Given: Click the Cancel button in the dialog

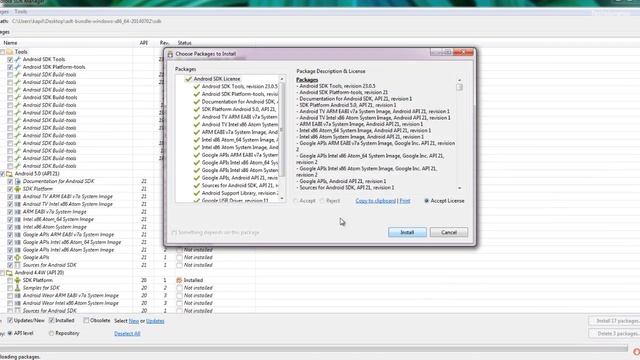Looking at the screenshot, I should pyautogui.click(x=449, y=232).
